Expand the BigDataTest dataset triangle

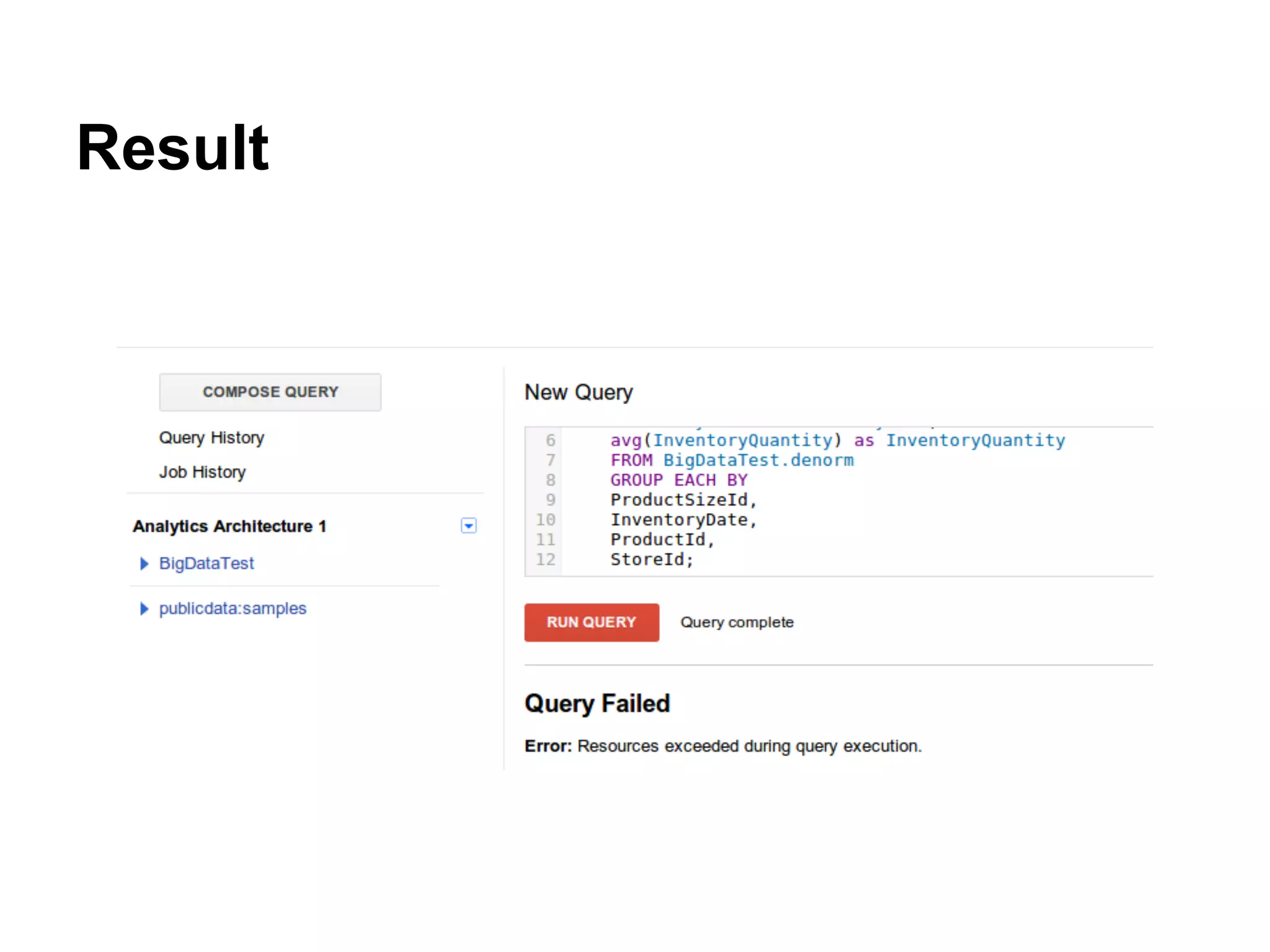pos(144,563)
